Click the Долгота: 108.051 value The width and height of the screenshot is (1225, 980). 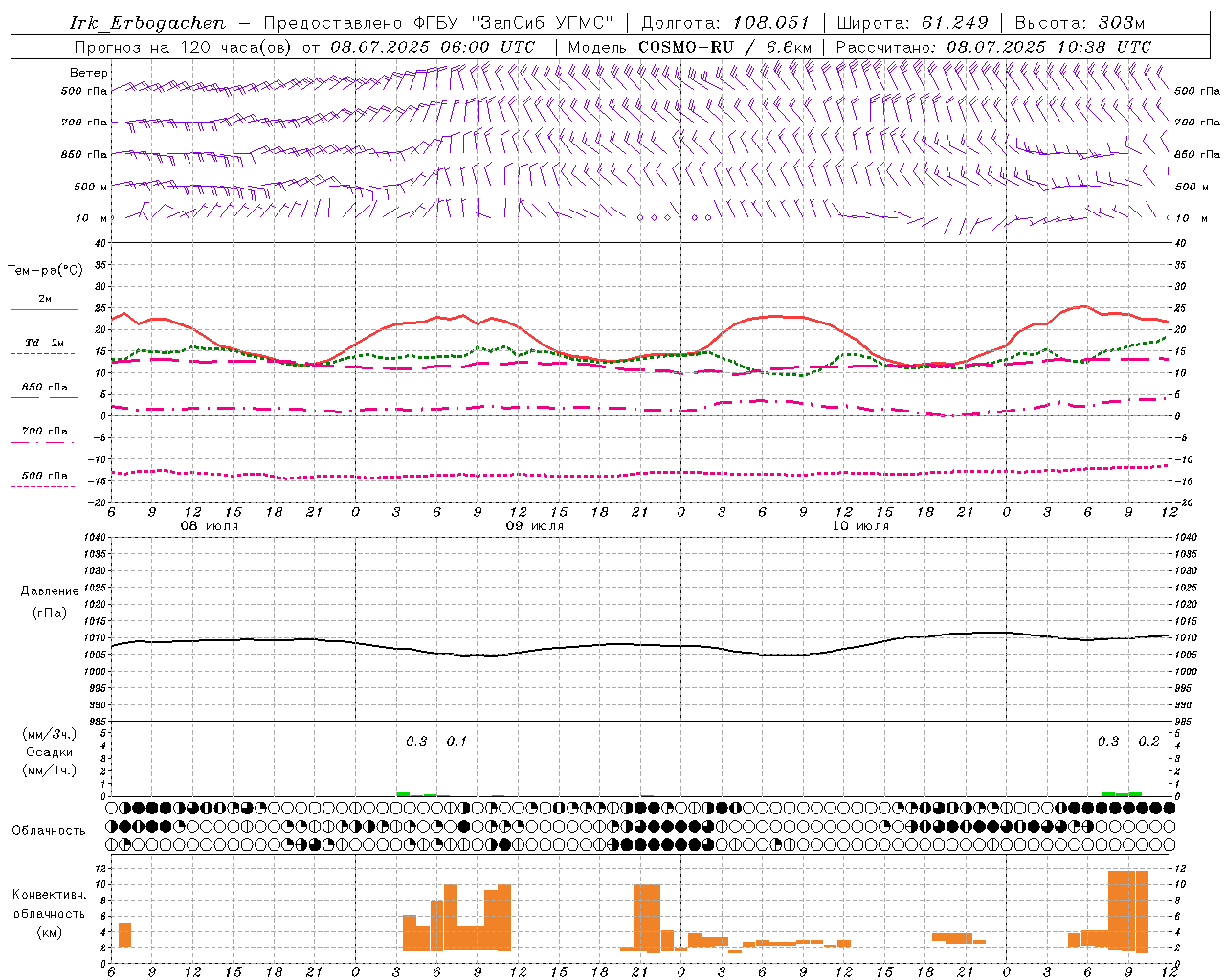[x=724, y=23]
